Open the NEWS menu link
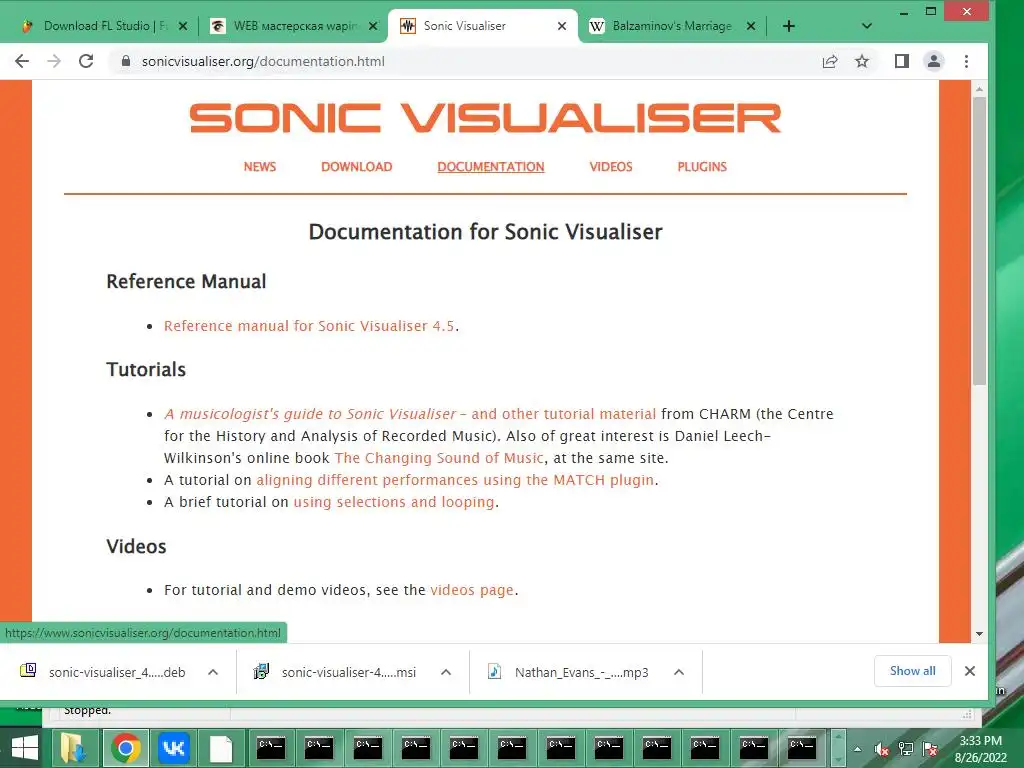The height and width of the screenshot is (768, 1024). pos(260,167)
